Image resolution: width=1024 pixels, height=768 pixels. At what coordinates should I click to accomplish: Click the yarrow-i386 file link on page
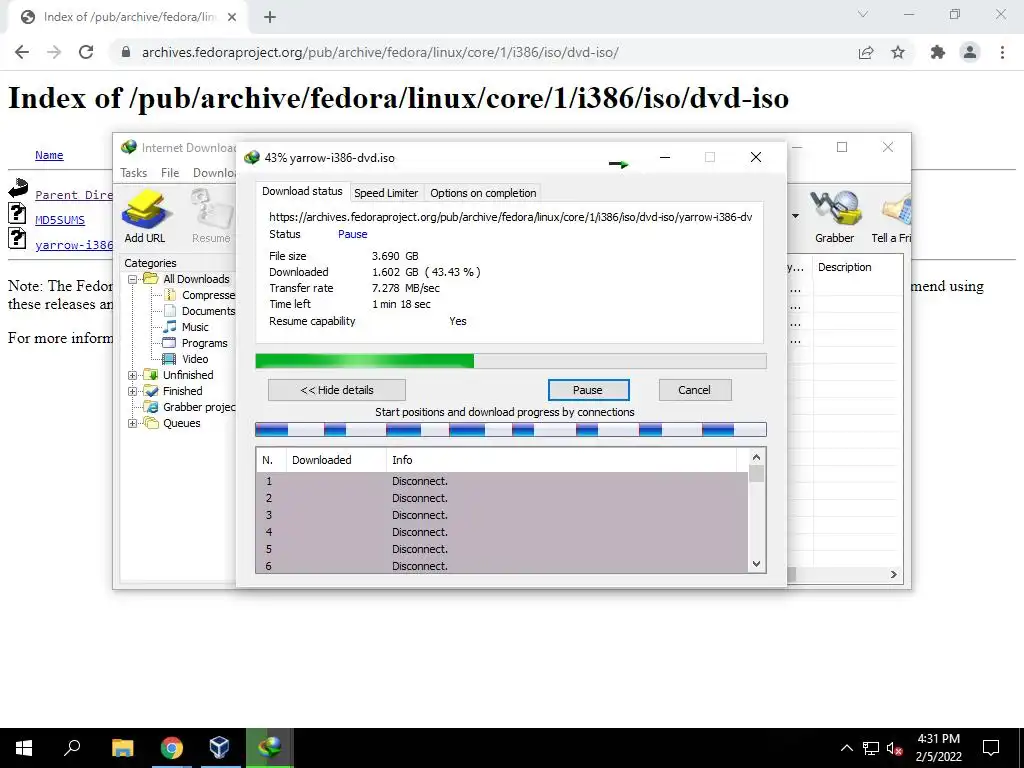[x=74, y=245]
